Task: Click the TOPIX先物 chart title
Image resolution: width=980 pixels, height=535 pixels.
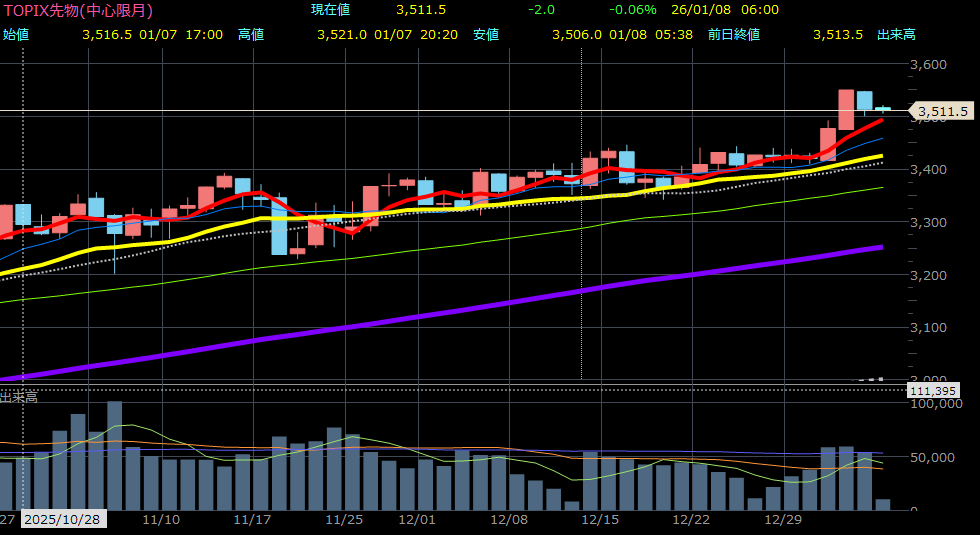Action: 78,10
